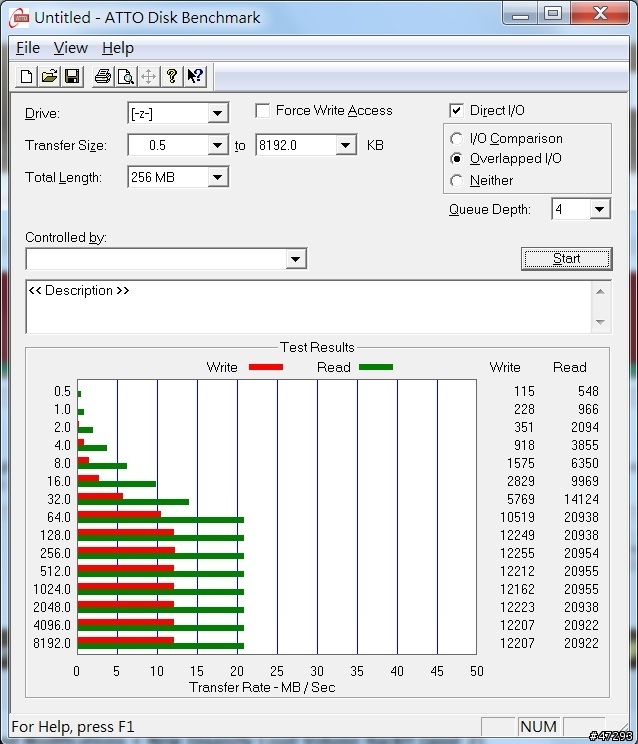This screenshot has height=744, width=638.
Task: Click the green Read legend swatch
Action: point(376,367)
